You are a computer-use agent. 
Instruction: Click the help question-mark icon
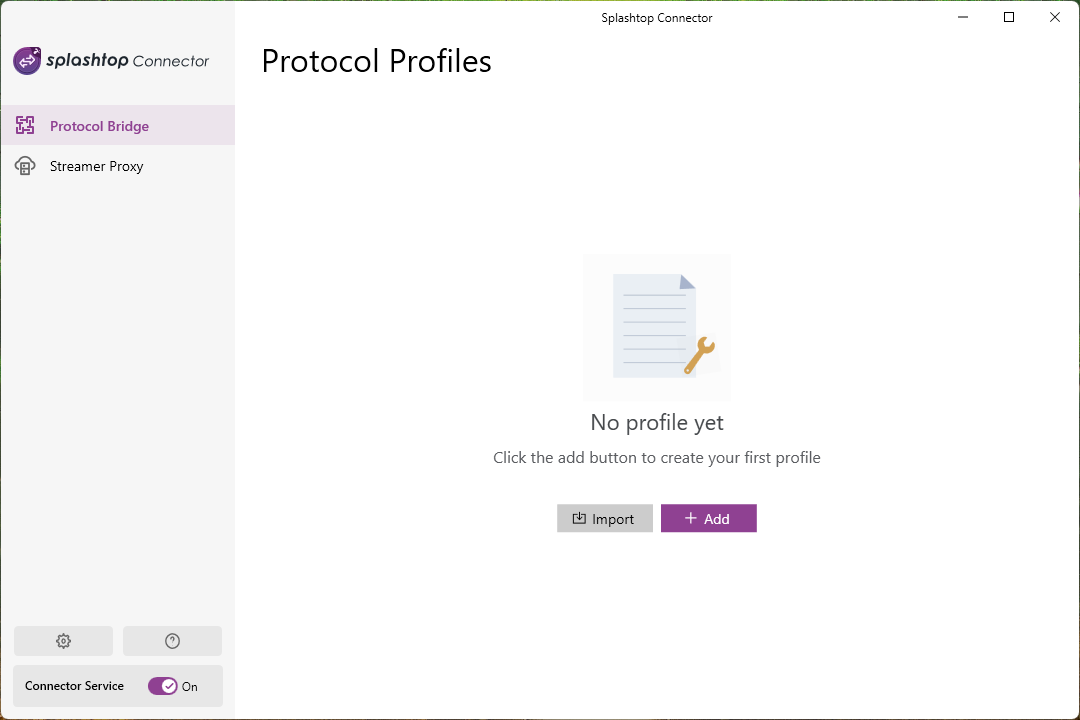coord(172,640)
